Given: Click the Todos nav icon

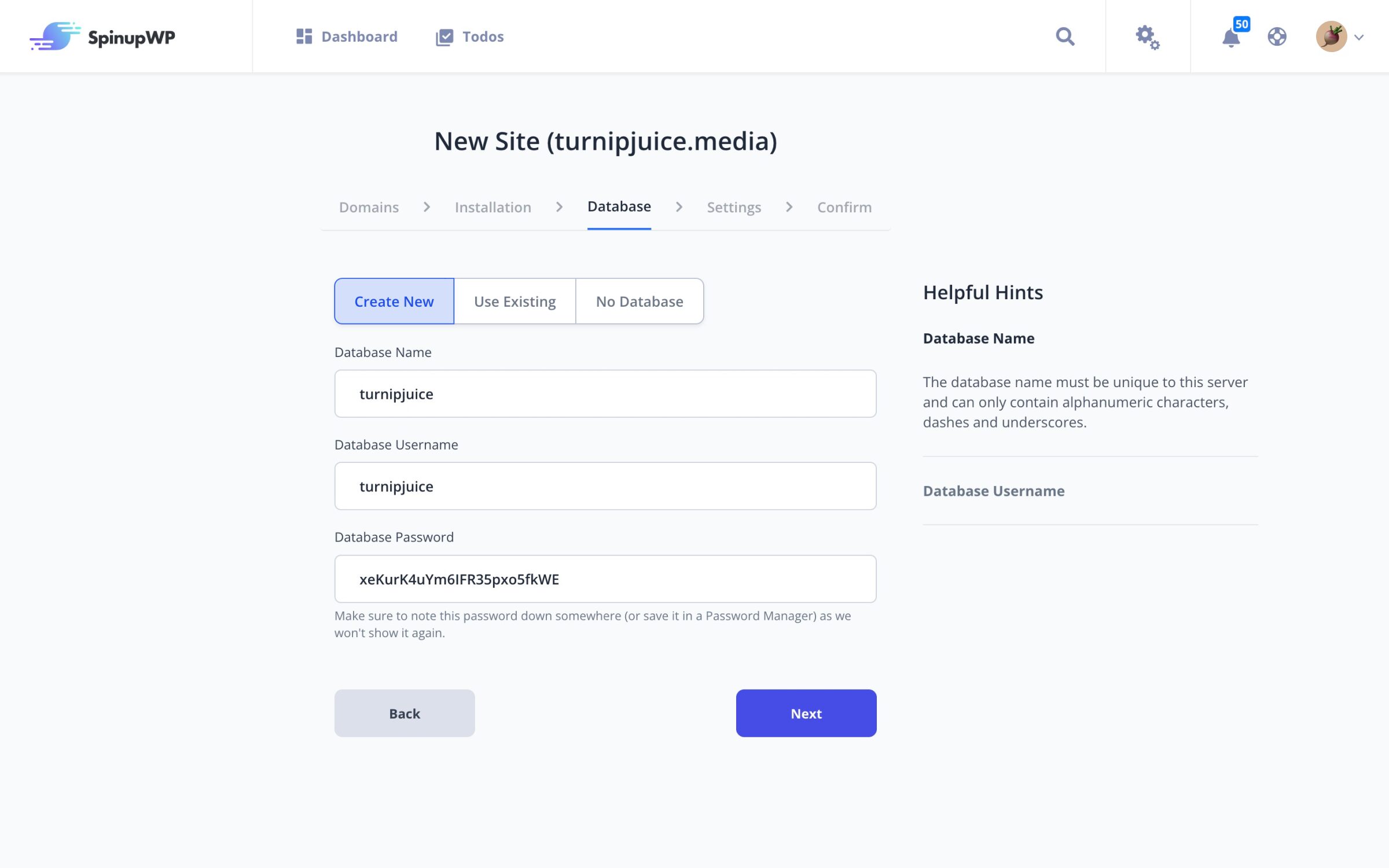Looking at the screenshot, I should [x=444, y=36].
